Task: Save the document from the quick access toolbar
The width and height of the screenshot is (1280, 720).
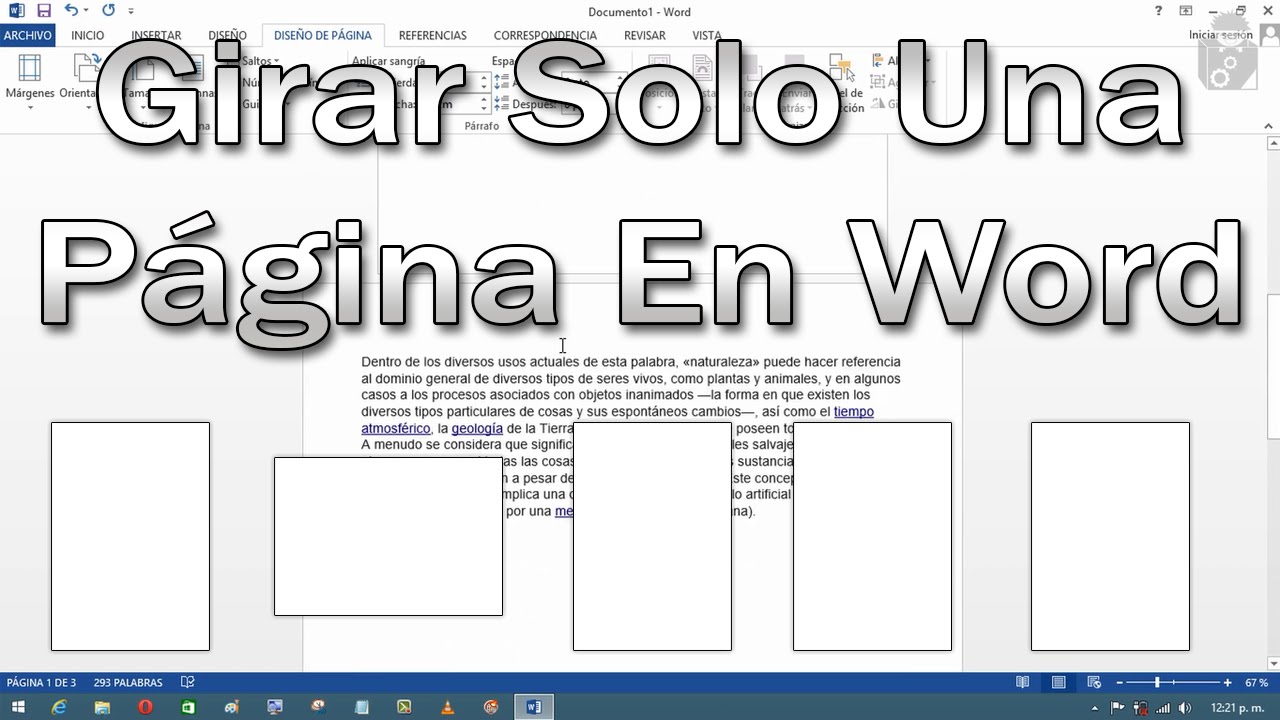Action: pos(43,11)
